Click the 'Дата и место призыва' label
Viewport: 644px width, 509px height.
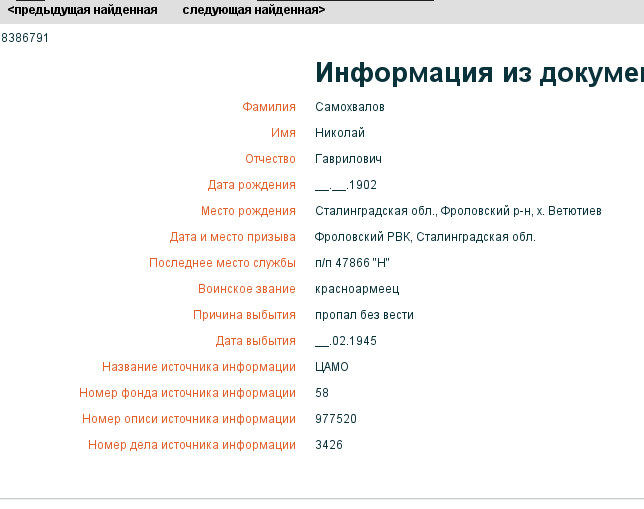[x=233, y=237]
